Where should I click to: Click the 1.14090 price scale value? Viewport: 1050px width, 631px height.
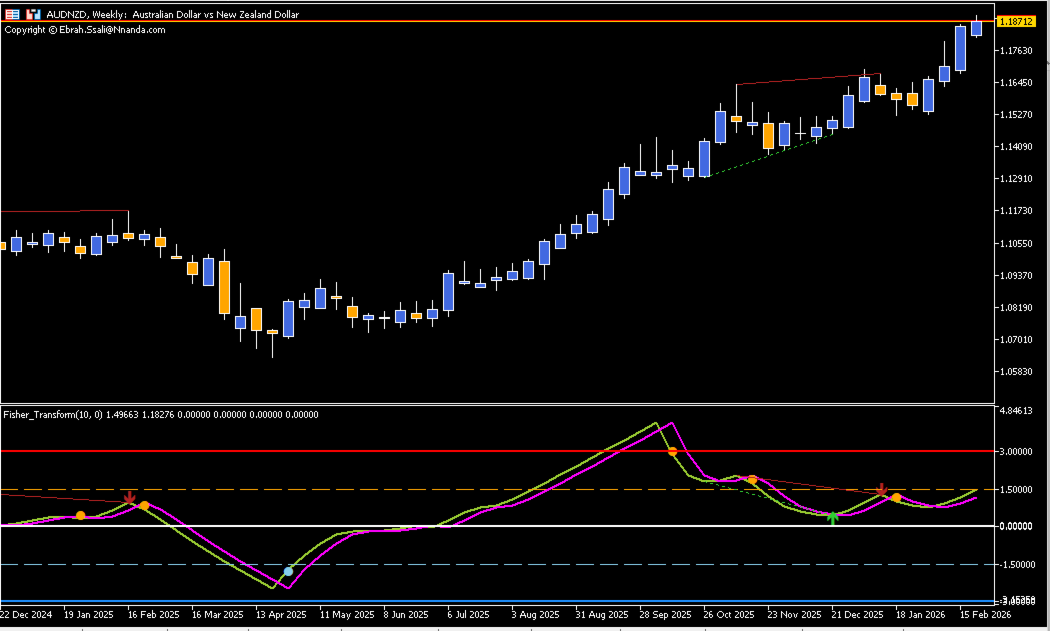click(x=1015, y=147)
